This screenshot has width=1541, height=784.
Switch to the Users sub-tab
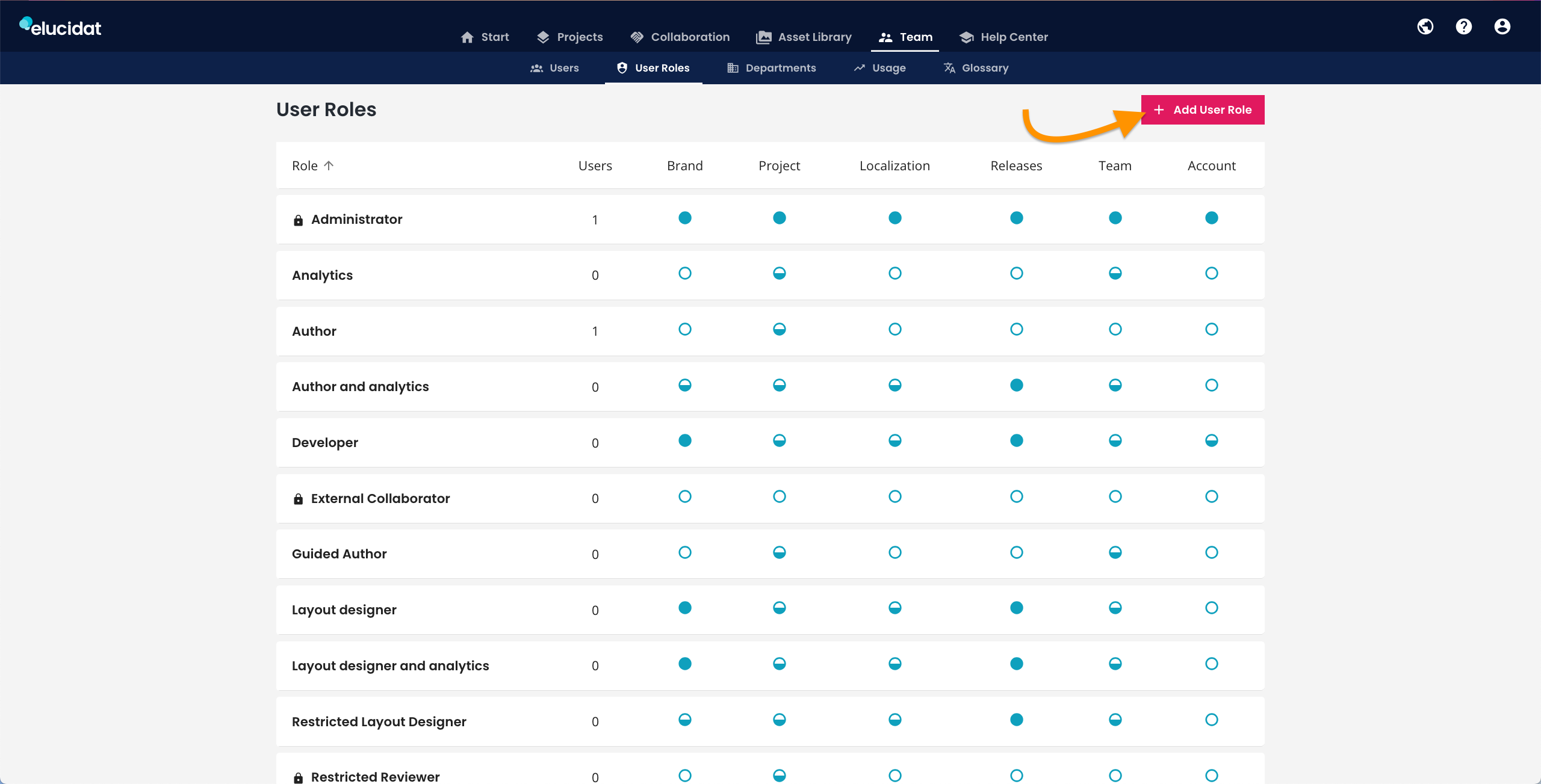(554, 68)
